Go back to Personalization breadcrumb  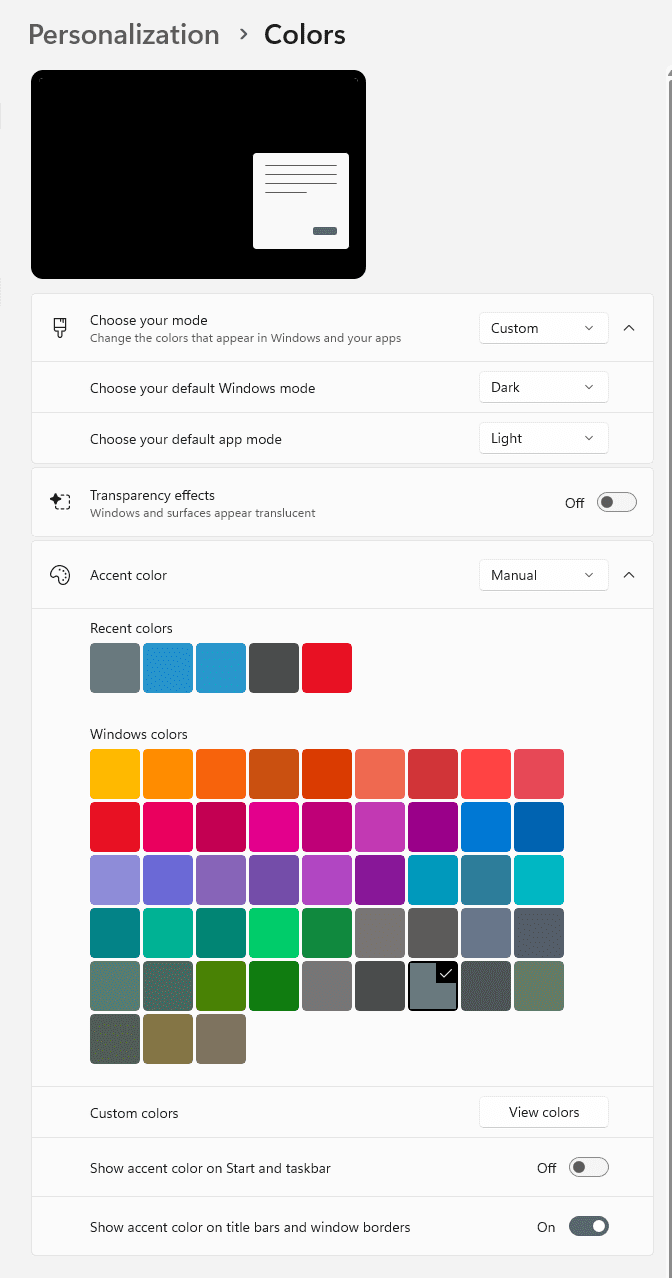pos(124,35)
